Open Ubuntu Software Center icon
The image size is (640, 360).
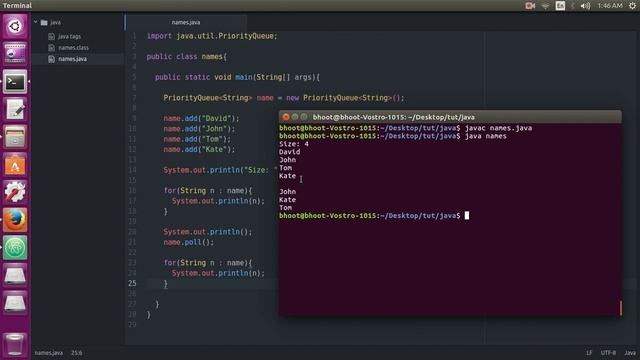tap(15, 165)
